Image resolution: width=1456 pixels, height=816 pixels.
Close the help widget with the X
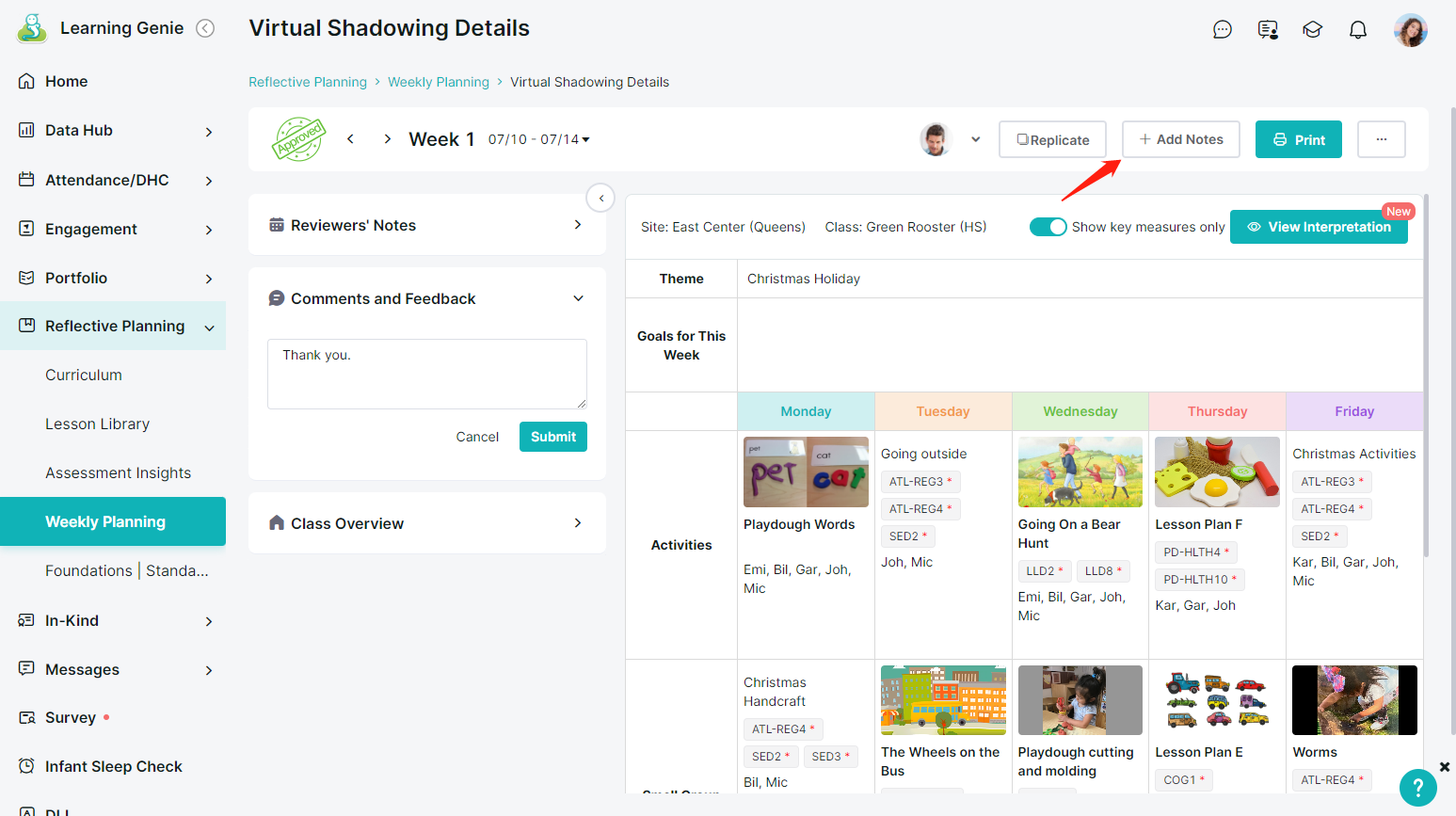point(1445,767)
